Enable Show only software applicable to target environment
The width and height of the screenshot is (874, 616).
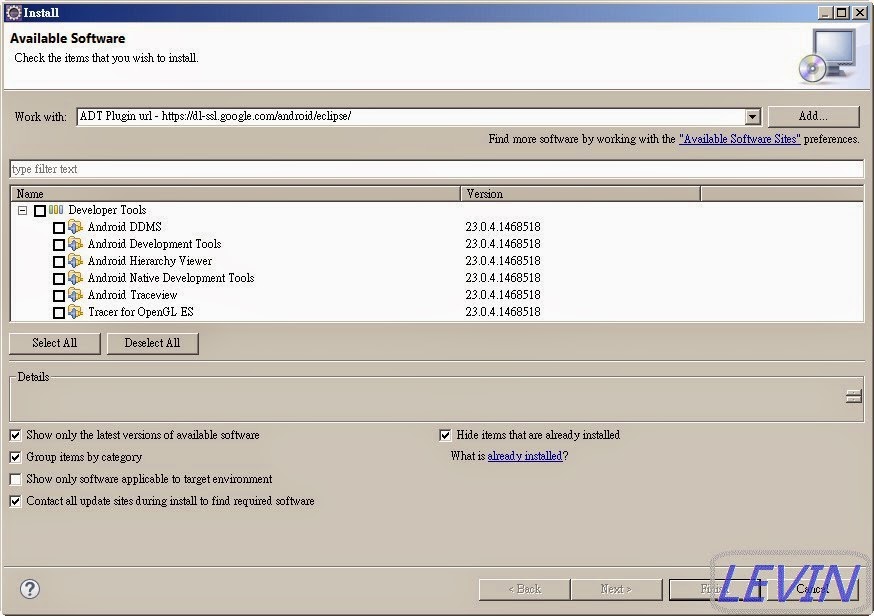click(16, 479)
